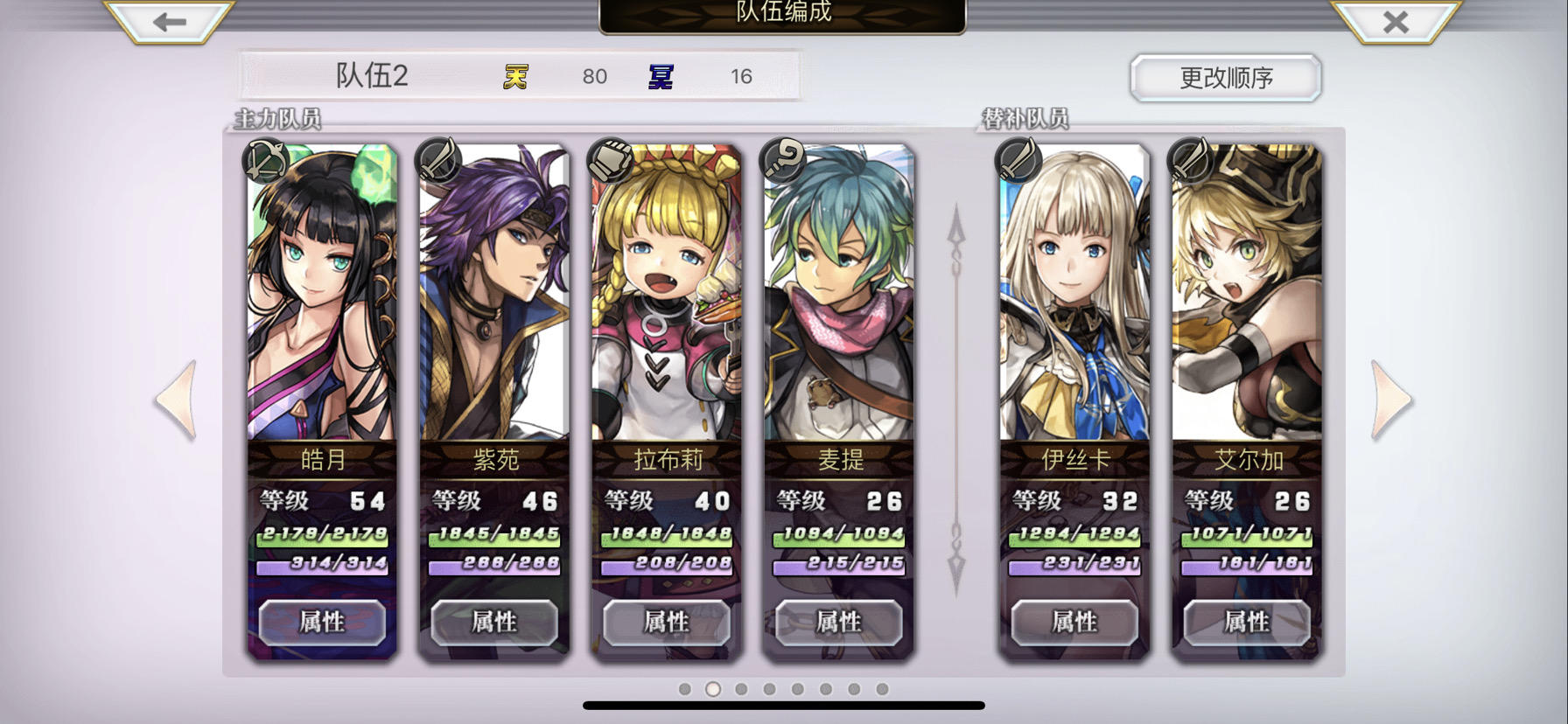
Task: Click the weapon icon on 伊丝卡's card
Action: click(x=1018, y=160)
